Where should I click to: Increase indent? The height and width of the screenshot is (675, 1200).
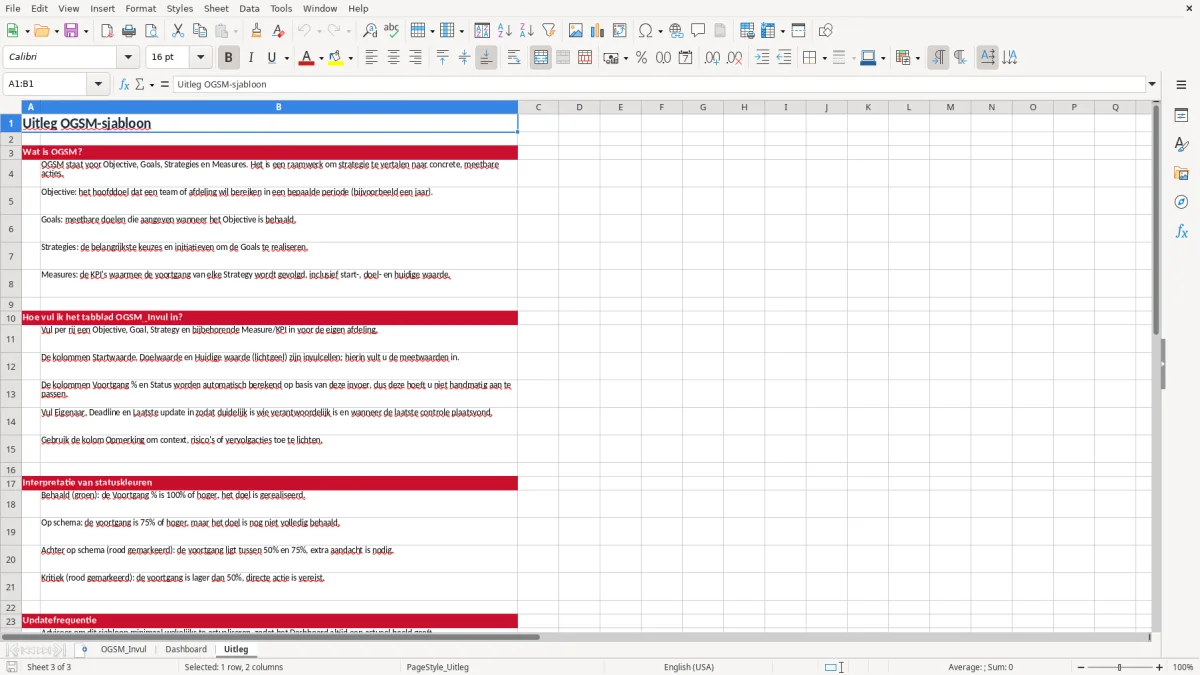pos(762,58)
